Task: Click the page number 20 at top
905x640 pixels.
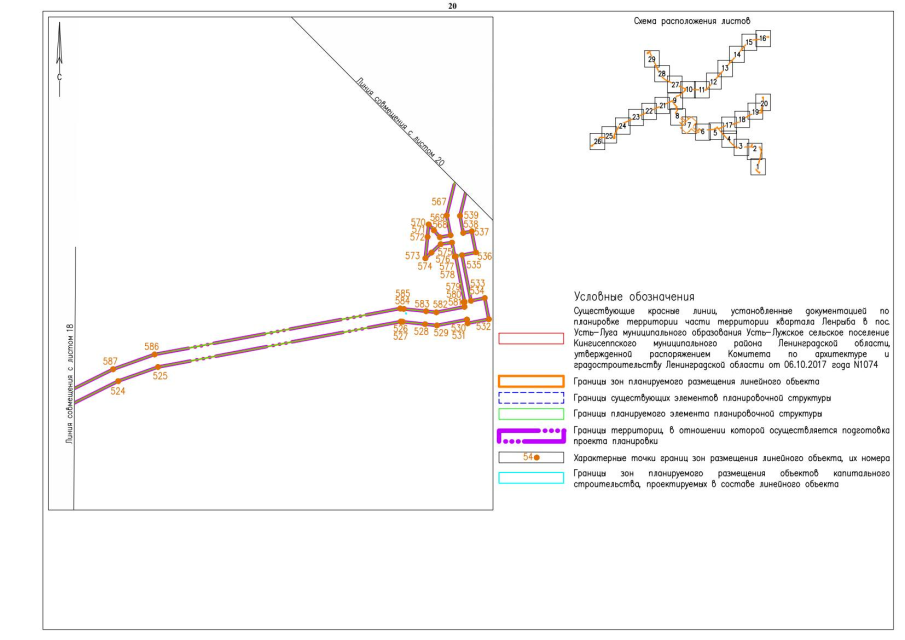Action: [x=452, y=5]
